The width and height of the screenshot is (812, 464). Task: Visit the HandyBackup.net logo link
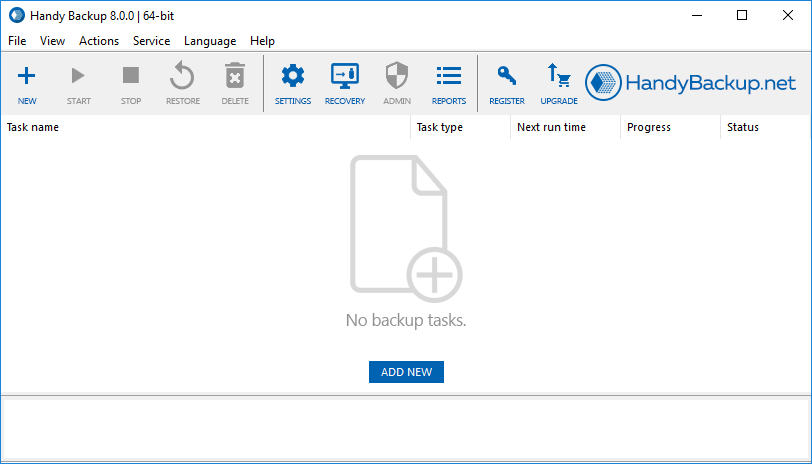691,83
